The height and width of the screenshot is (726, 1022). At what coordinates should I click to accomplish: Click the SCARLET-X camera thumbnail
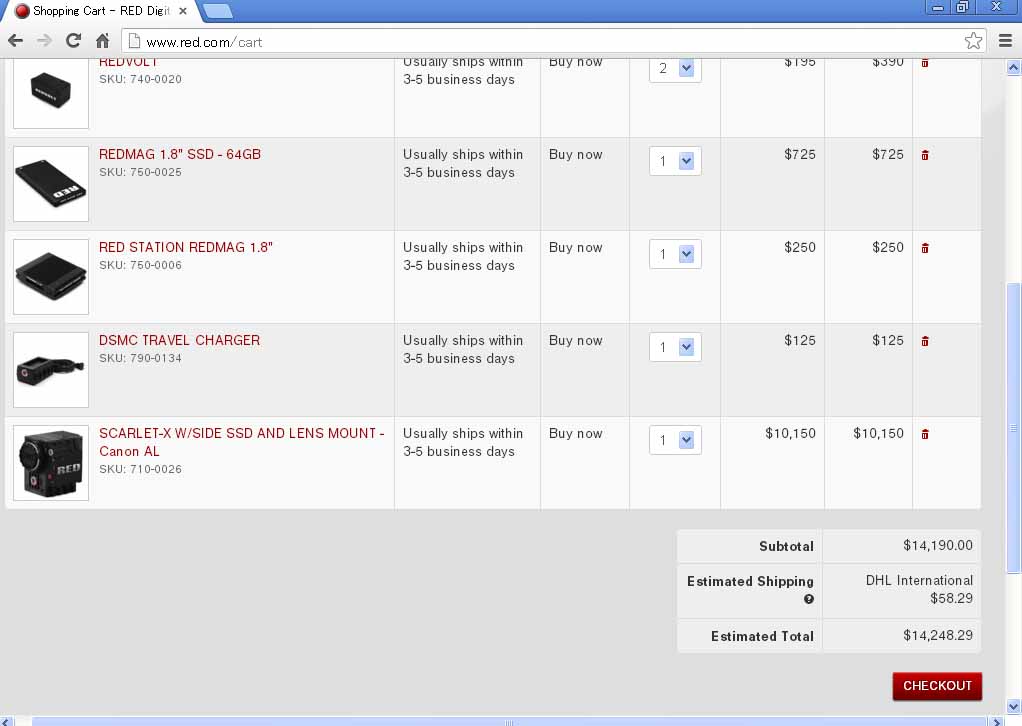click(51, 463)
